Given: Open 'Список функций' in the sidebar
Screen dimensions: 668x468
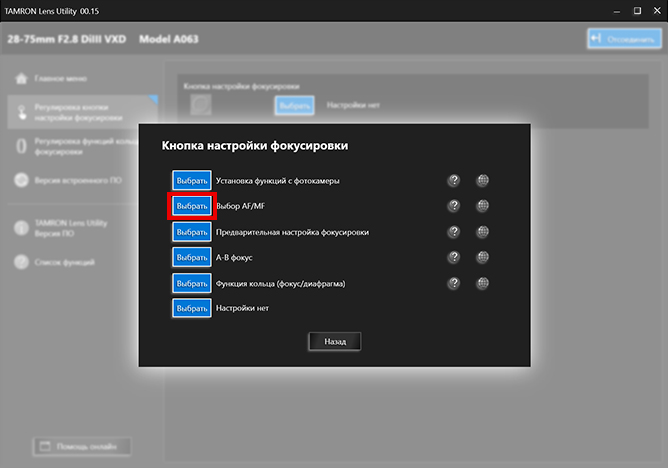Looking at the screenshot, I should click(62, 262).
